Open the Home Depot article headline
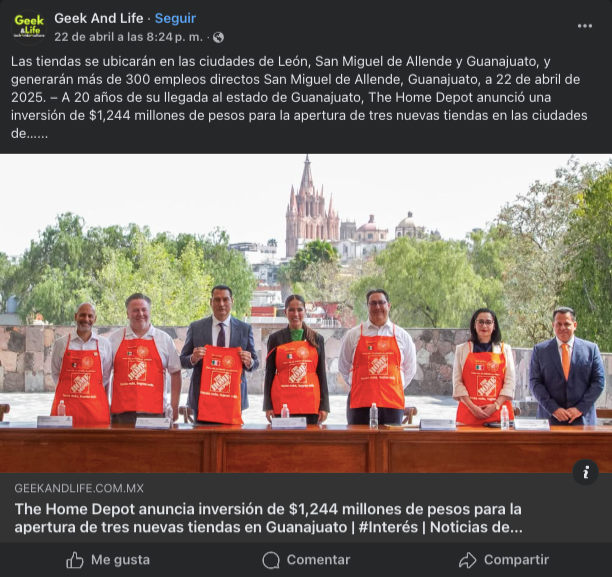Screen dimensions: 612x577 (269, 518)
